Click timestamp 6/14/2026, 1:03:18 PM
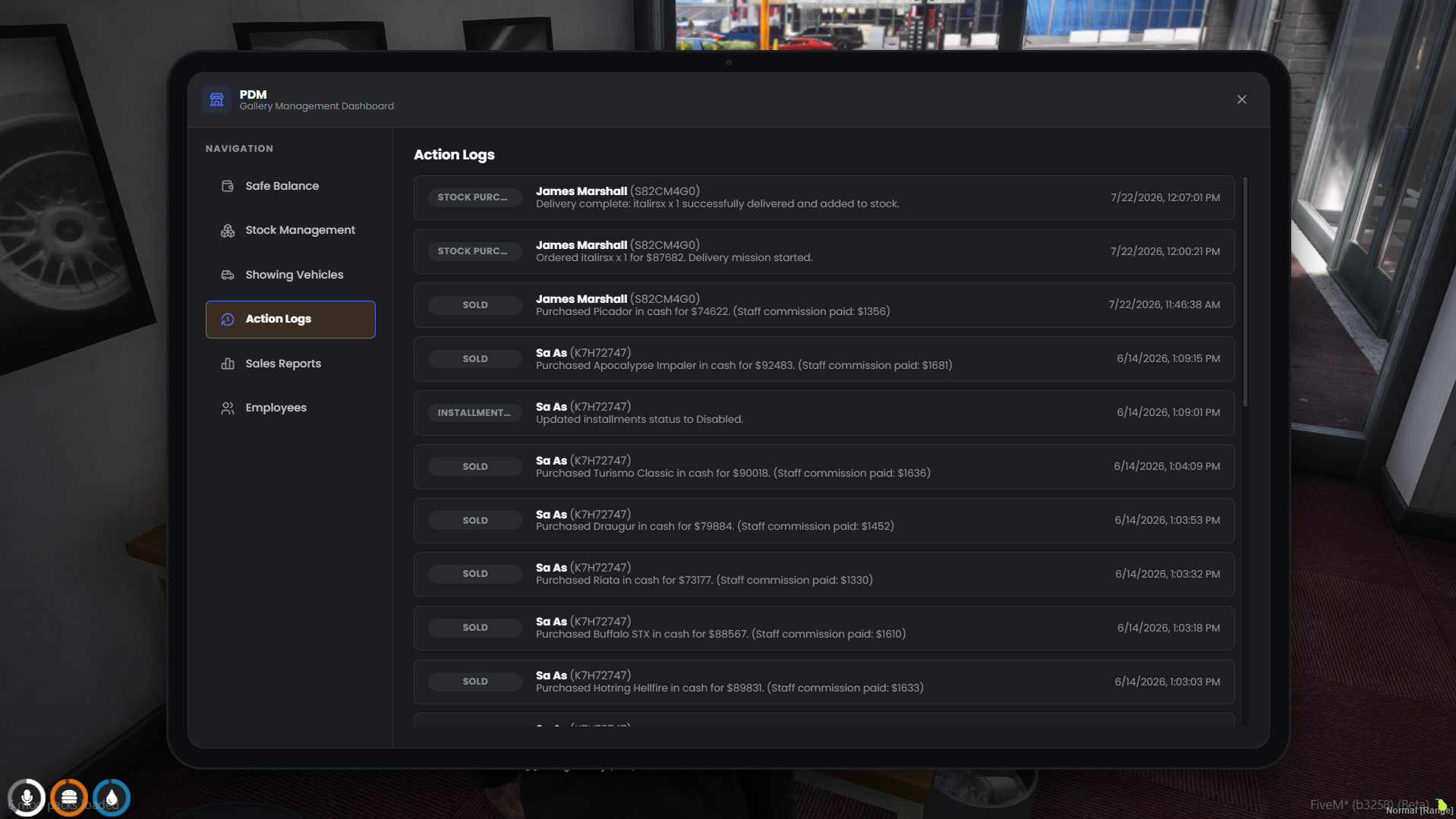The image size is (1456, 819). click(x=1168, y=628)
